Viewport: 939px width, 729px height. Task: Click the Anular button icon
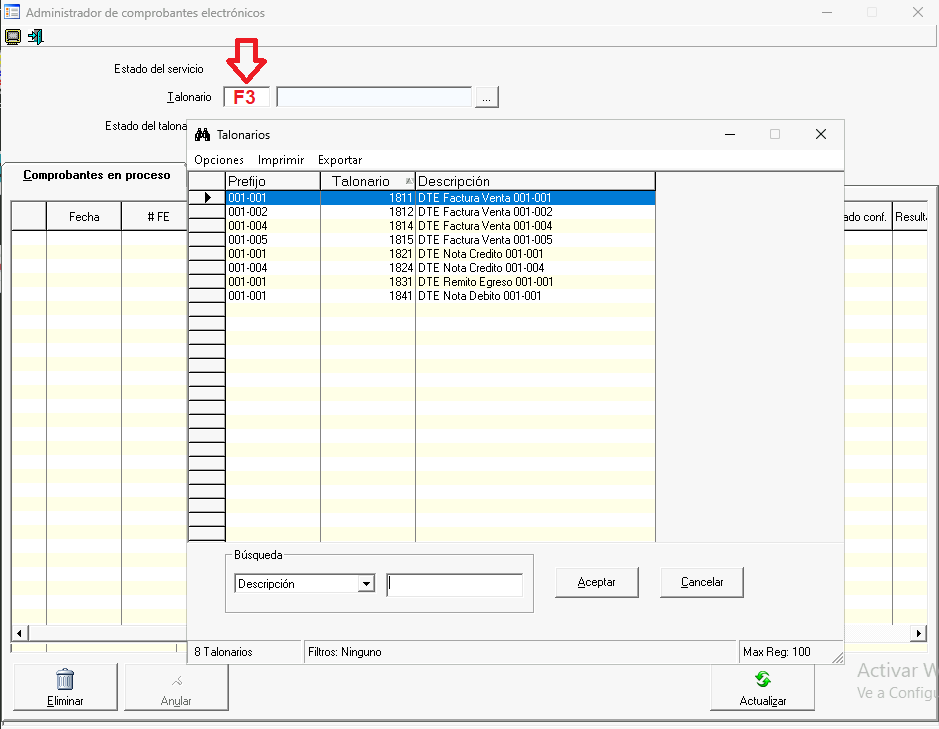[x=176, y=680]
